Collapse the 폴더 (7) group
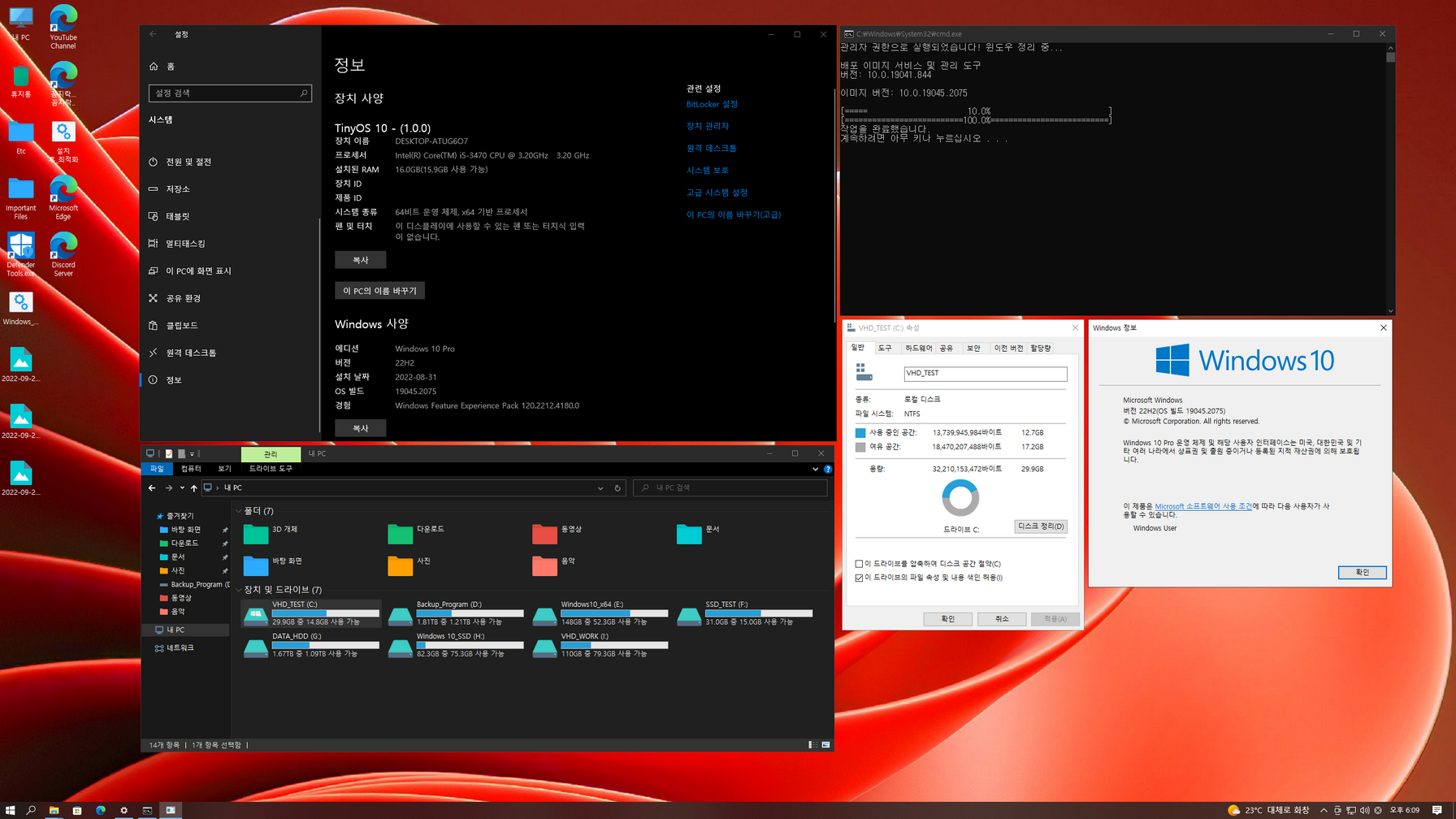Viewport: 1456px width, 819px height. [238, 511]
